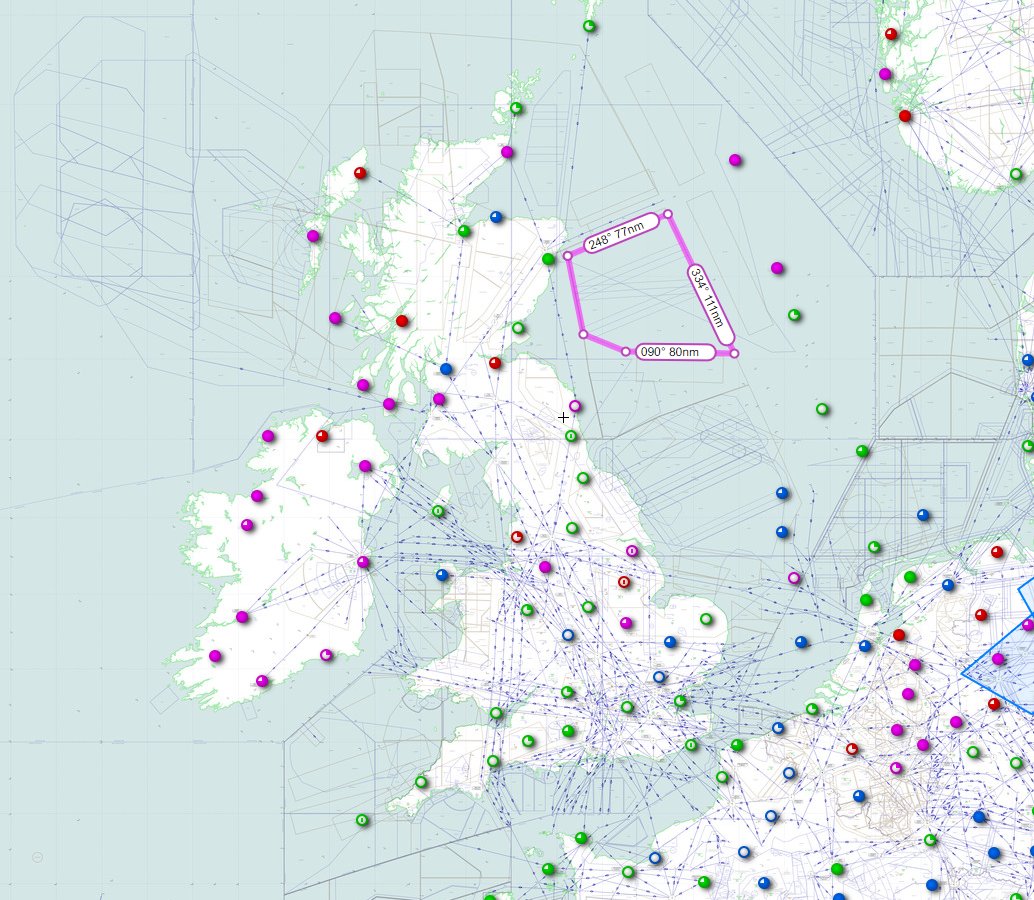The width and height of the screenshot is (1034, 900).
Task: Click green marker just south-east of that North Sea magenta marker
Action: pyautogui.click(x=795, y=315)
